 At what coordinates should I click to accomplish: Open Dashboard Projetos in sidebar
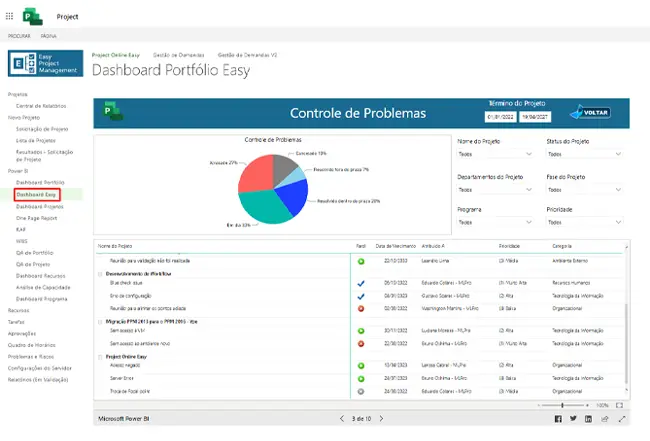tap(40, 206)
